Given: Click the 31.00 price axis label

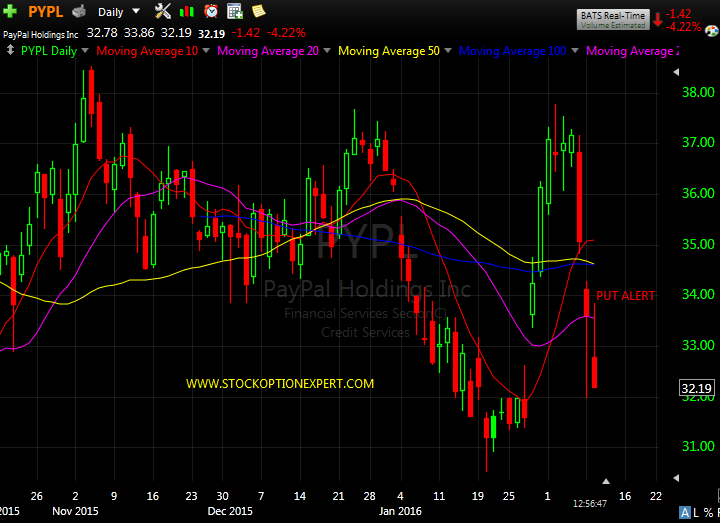Looking at the screenshot, I should [698, 446].
